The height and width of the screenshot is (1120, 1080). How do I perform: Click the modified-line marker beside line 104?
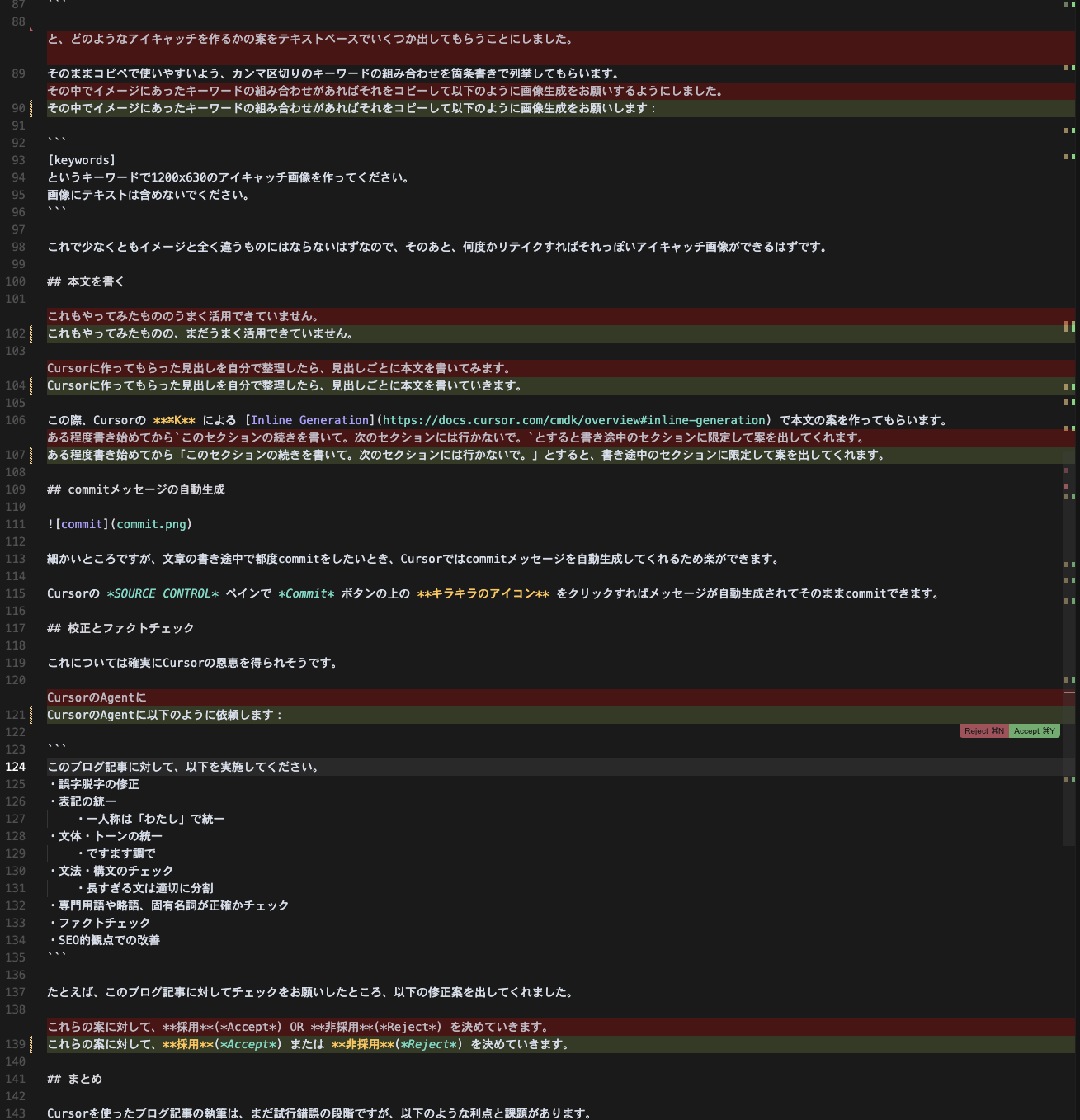coord(31,385)
